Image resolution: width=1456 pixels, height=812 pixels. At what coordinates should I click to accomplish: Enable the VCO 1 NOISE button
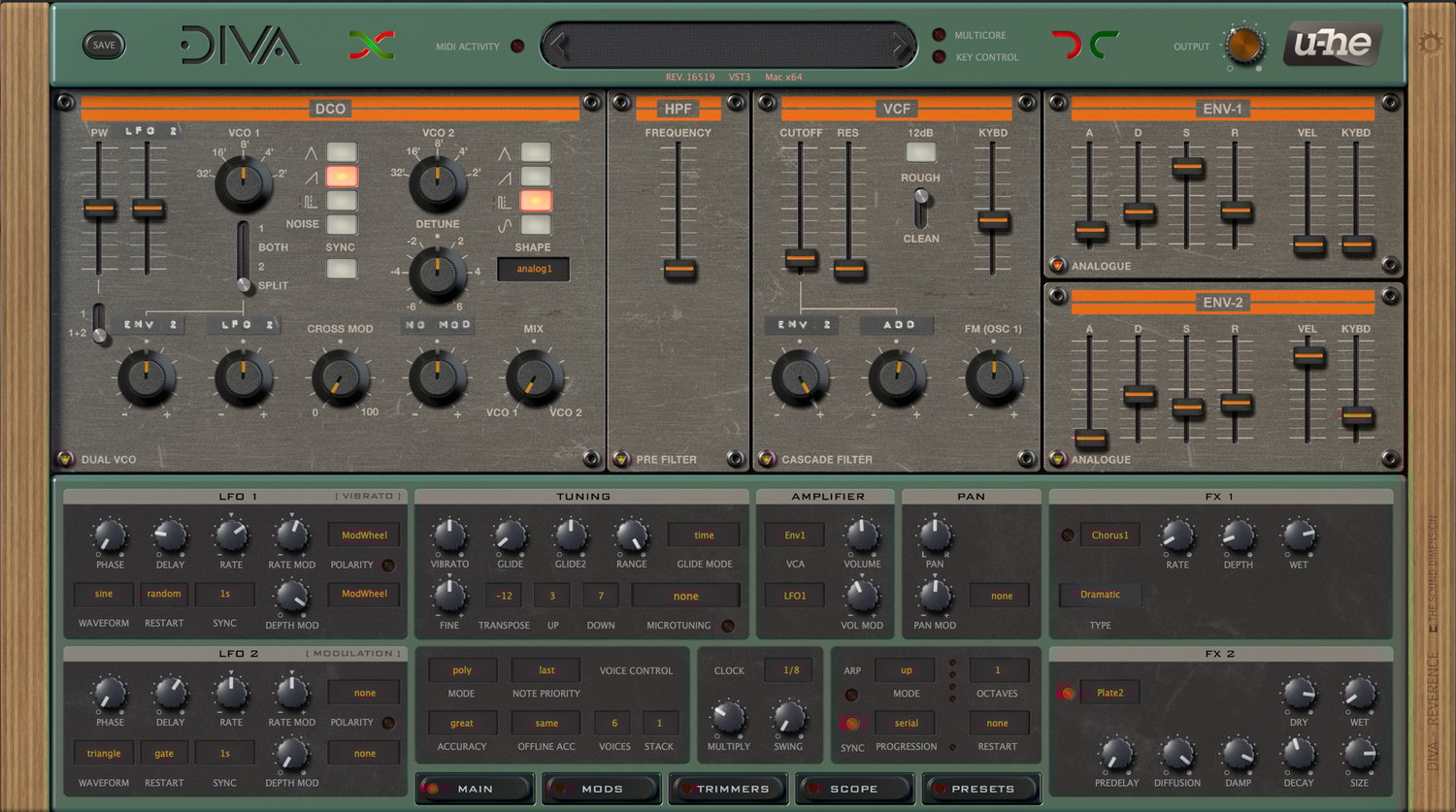[342, 225]
